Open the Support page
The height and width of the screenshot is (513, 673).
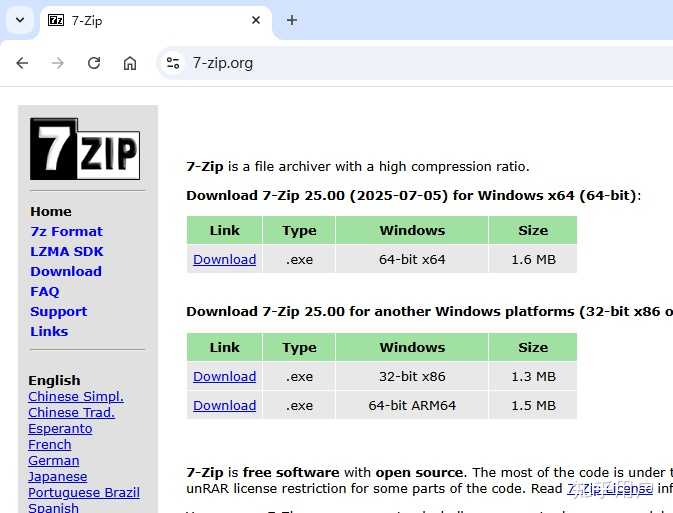tap(58, 311)
